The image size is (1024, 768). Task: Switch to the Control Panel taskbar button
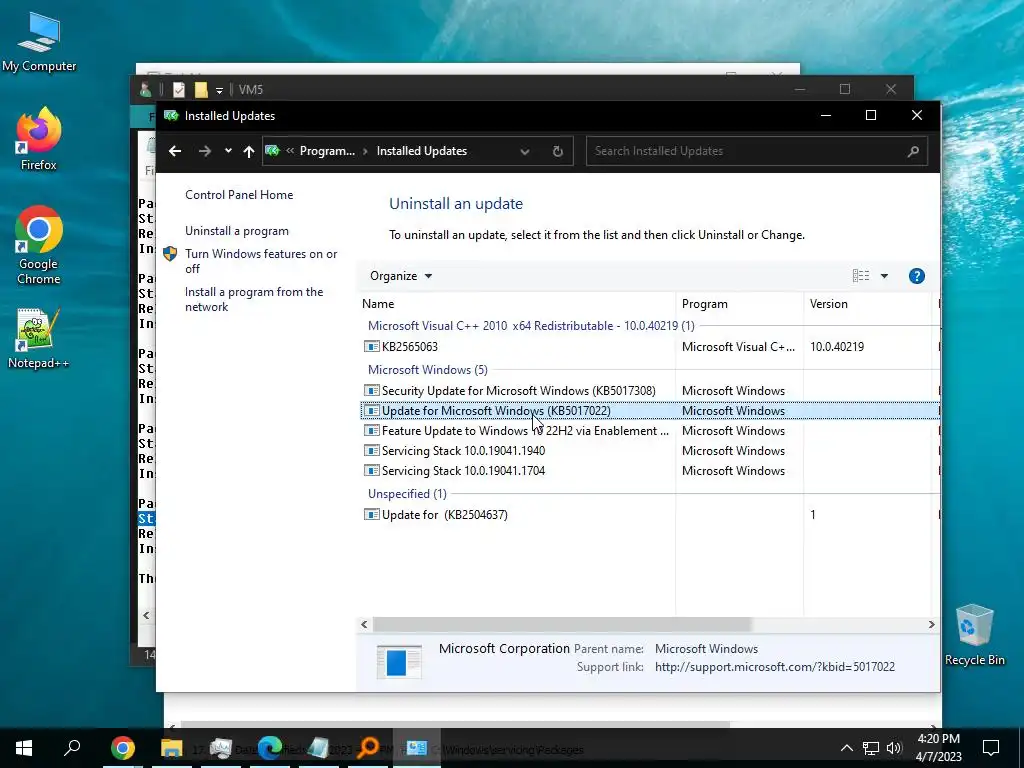(x=417, y=748)
